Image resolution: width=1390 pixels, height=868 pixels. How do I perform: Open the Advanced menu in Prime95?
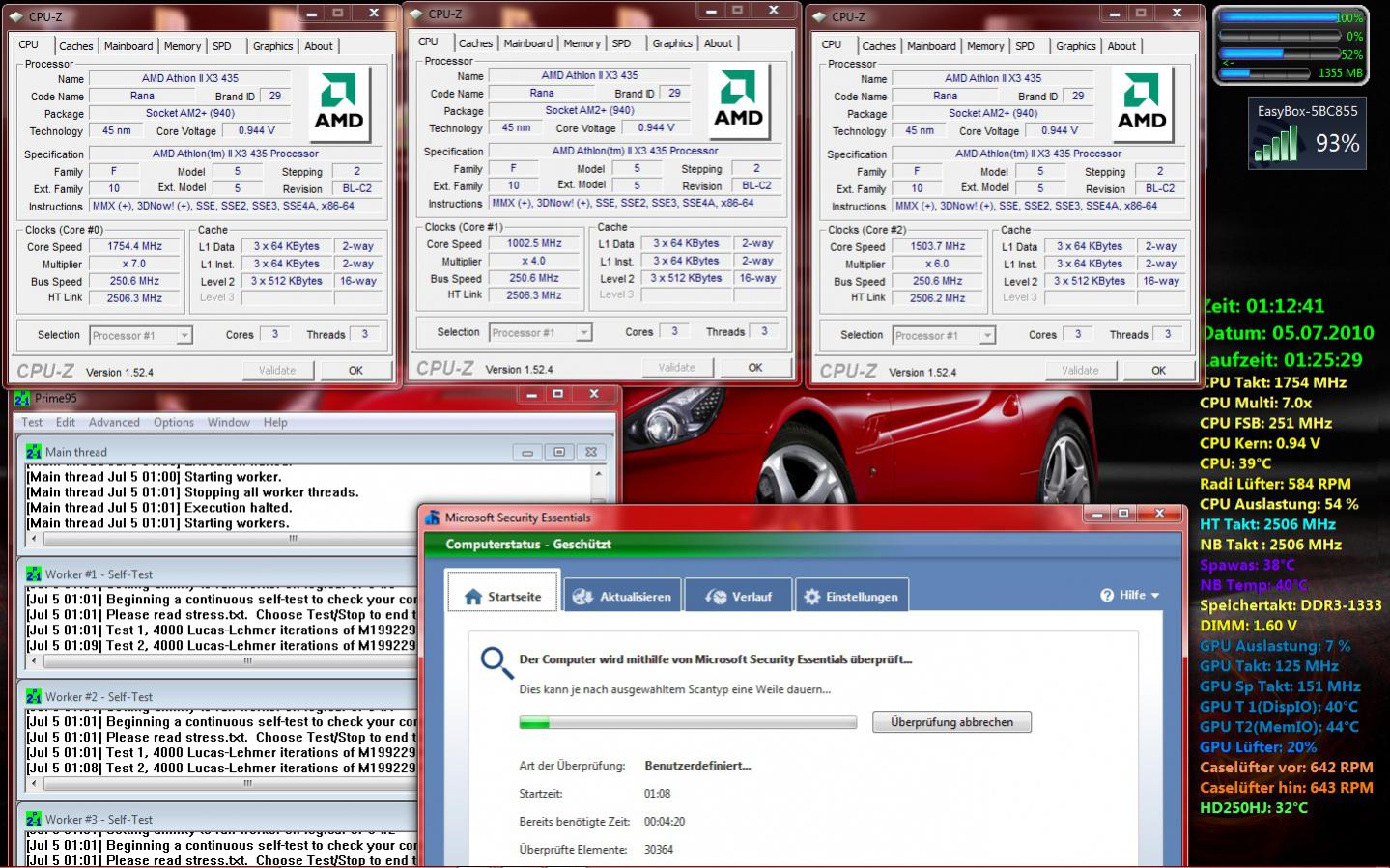114,422
